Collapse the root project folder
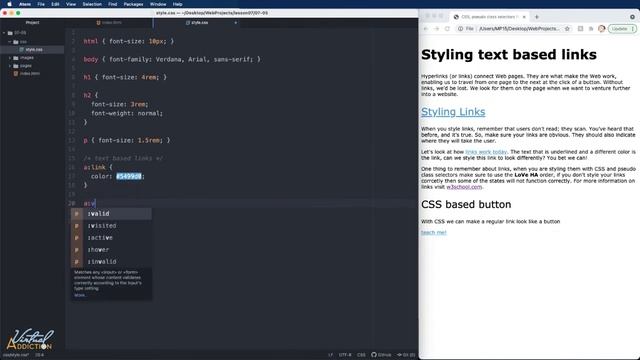The image size is (640, 360). (4, 33)
